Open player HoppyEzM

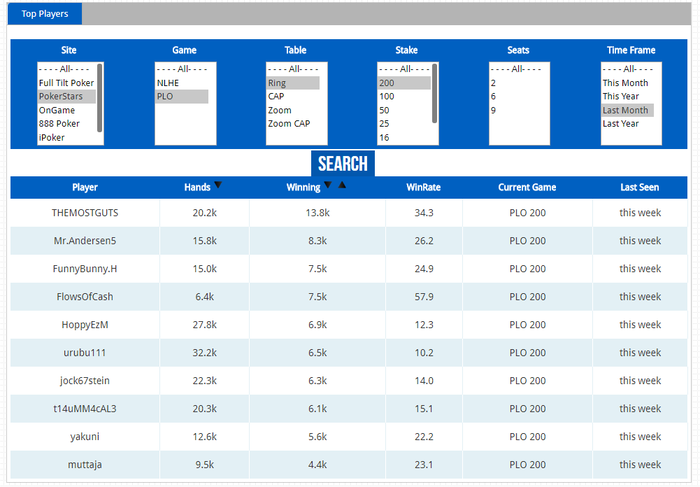85,325
